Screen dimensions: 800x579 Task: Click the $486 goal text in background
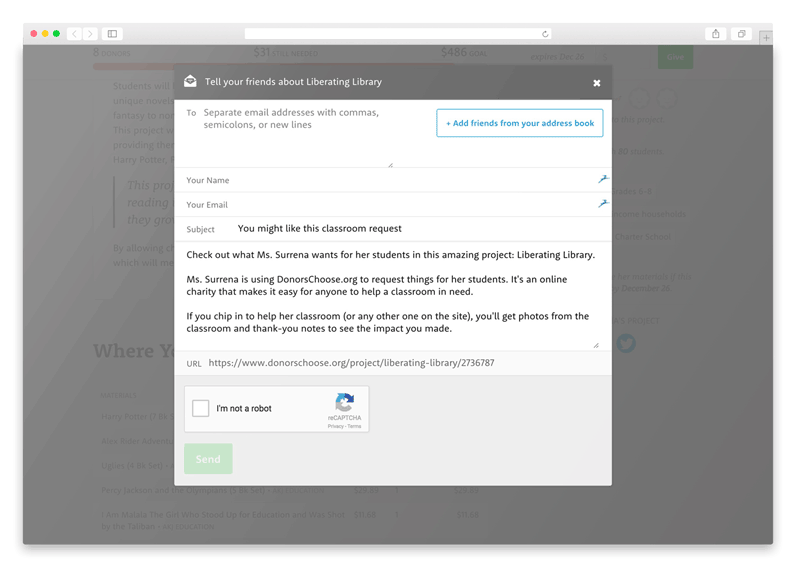point(464,53)
